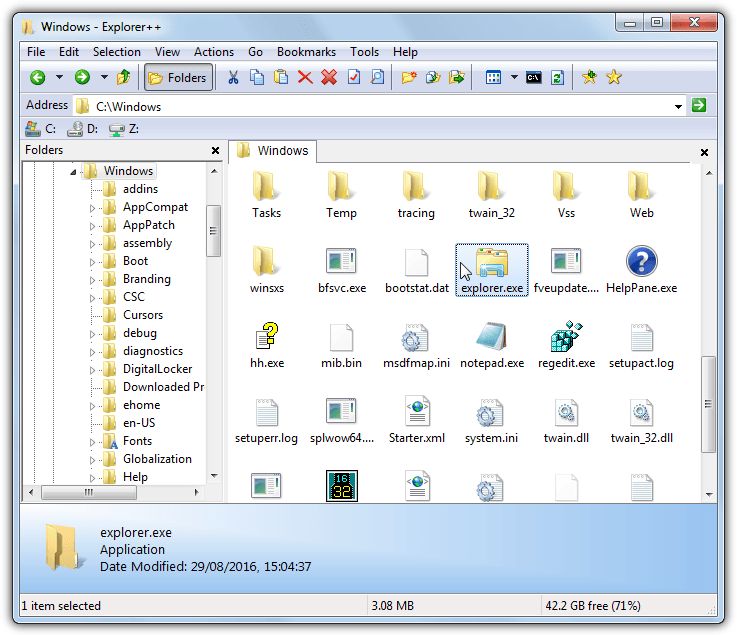
Task: Select the system.ini file
Action: [x=491, y=420]
